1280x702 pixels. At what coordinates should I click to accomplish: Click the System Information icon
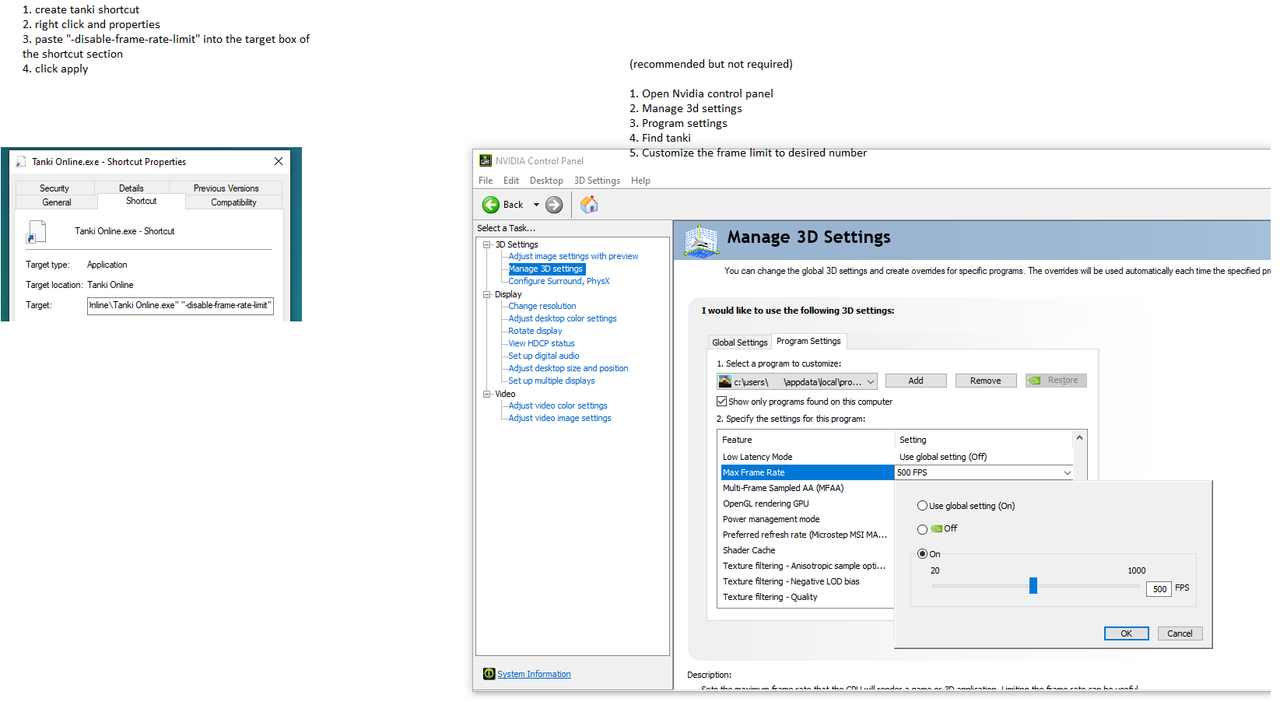pyautogui.click(x=489, y=674)
